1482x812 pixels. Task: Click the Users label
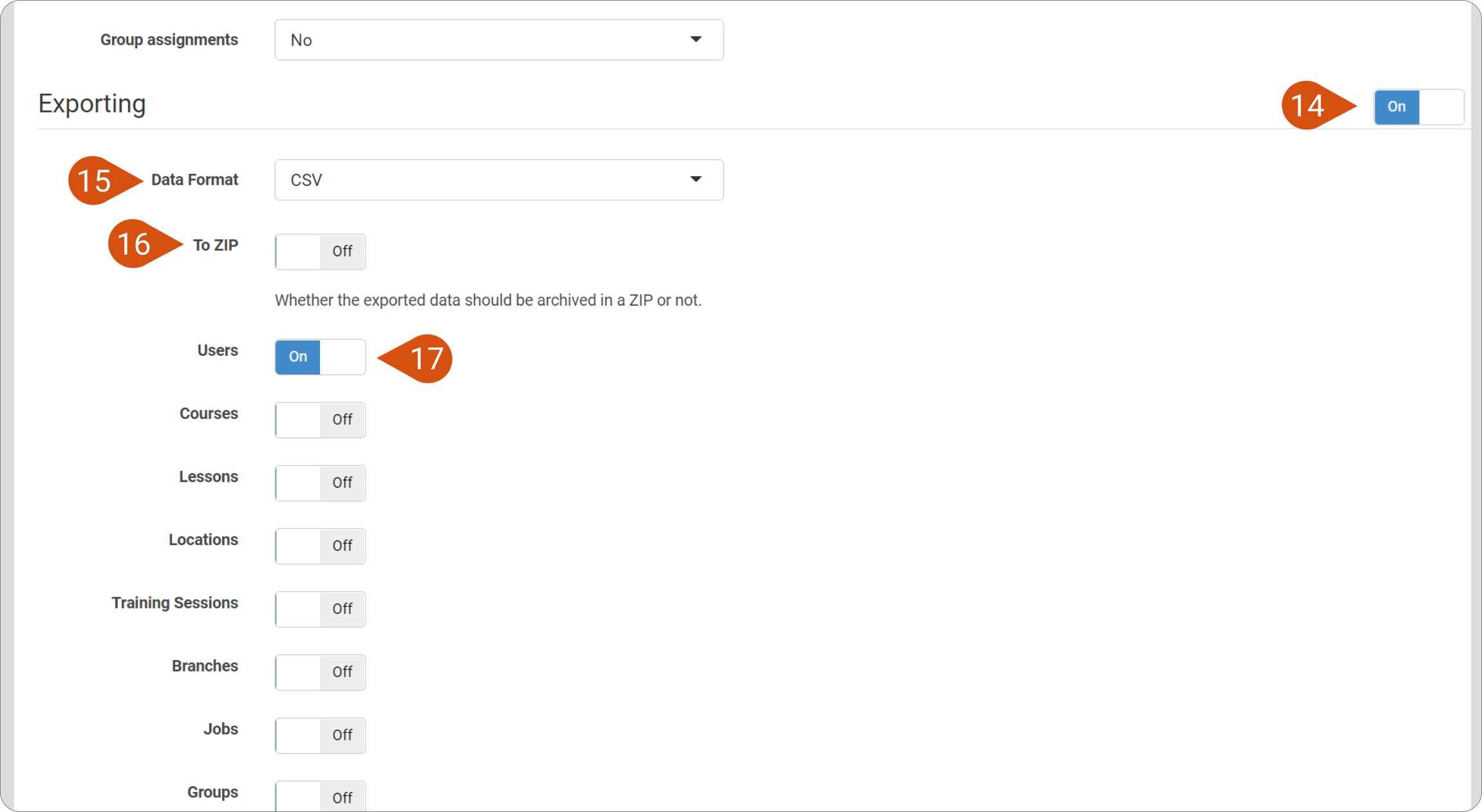tap(218, 351)
